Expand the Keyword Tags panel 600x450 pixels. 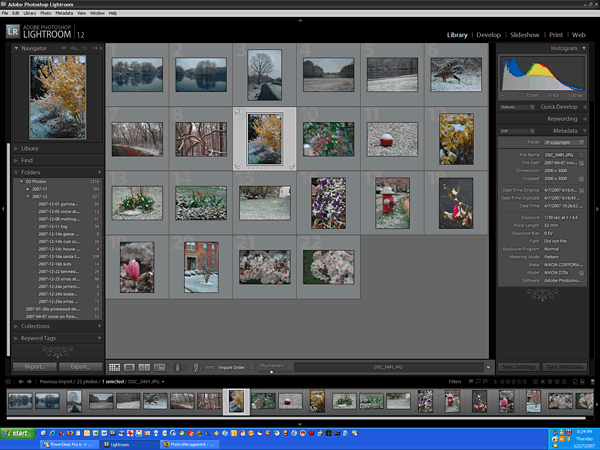pyautogui.click(x=16, y=338)
